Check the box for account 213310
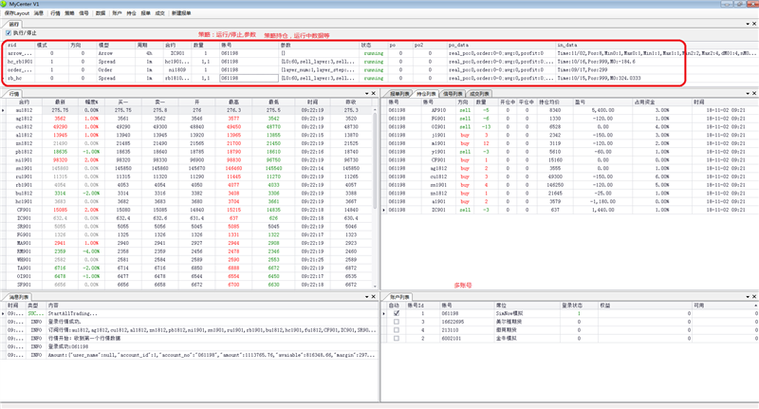This screenshot has width=759, height=409. click(x=395, y=328)
